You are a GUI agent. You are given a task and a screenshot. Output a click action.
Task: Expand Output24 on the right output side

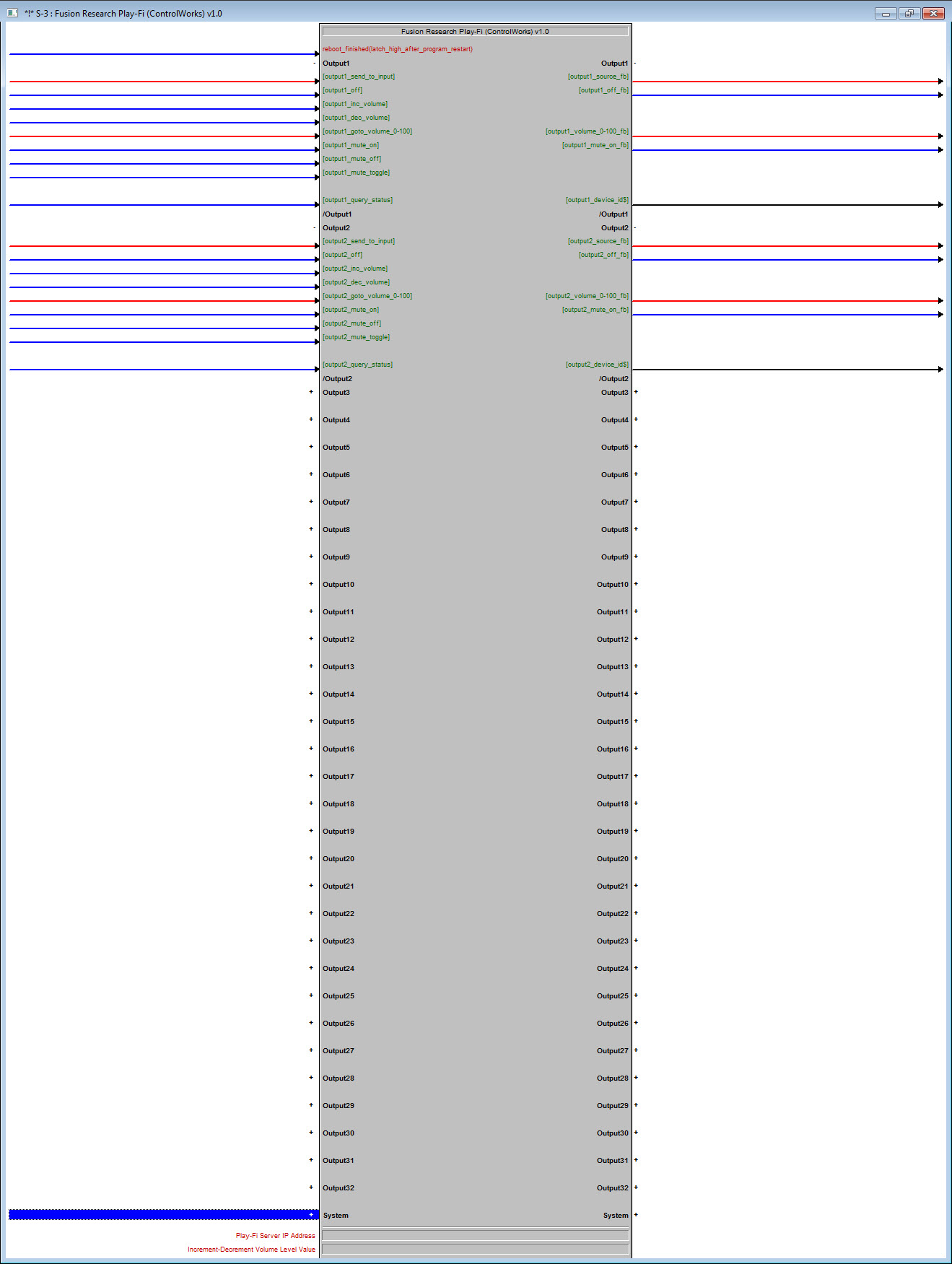click(636, 968)
